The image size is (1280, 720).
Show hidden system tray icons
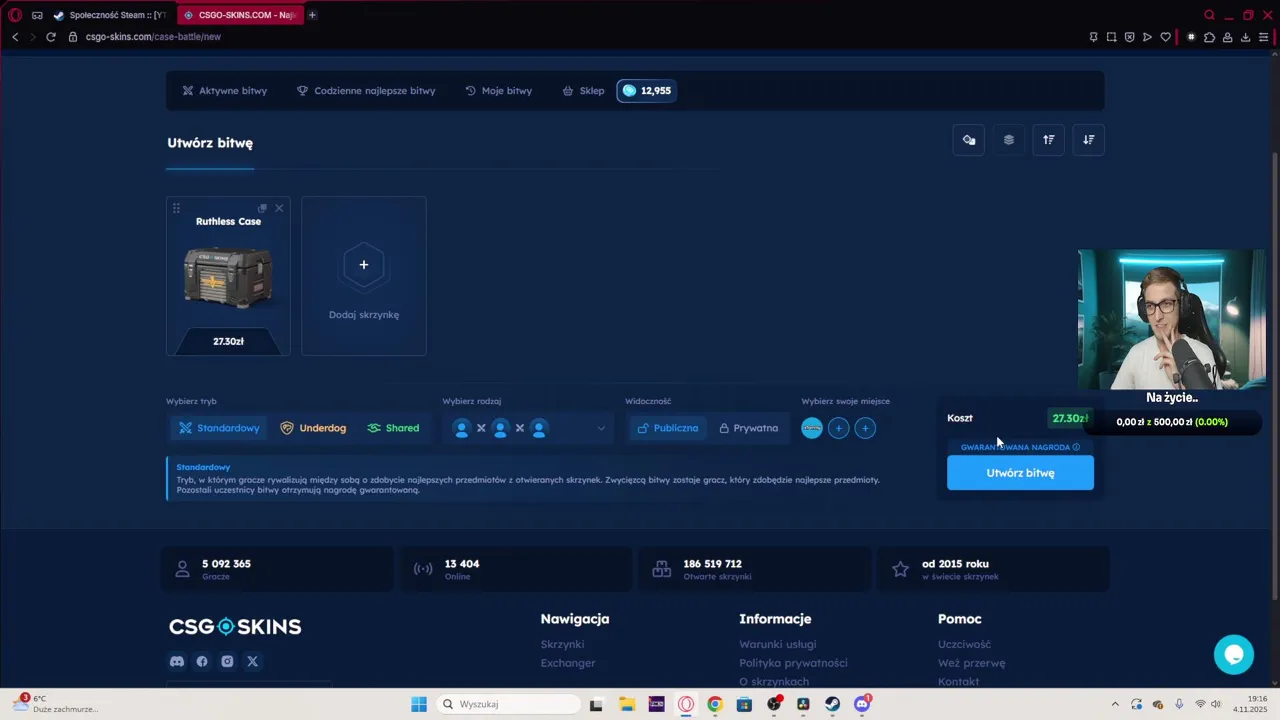[1115, 704]
